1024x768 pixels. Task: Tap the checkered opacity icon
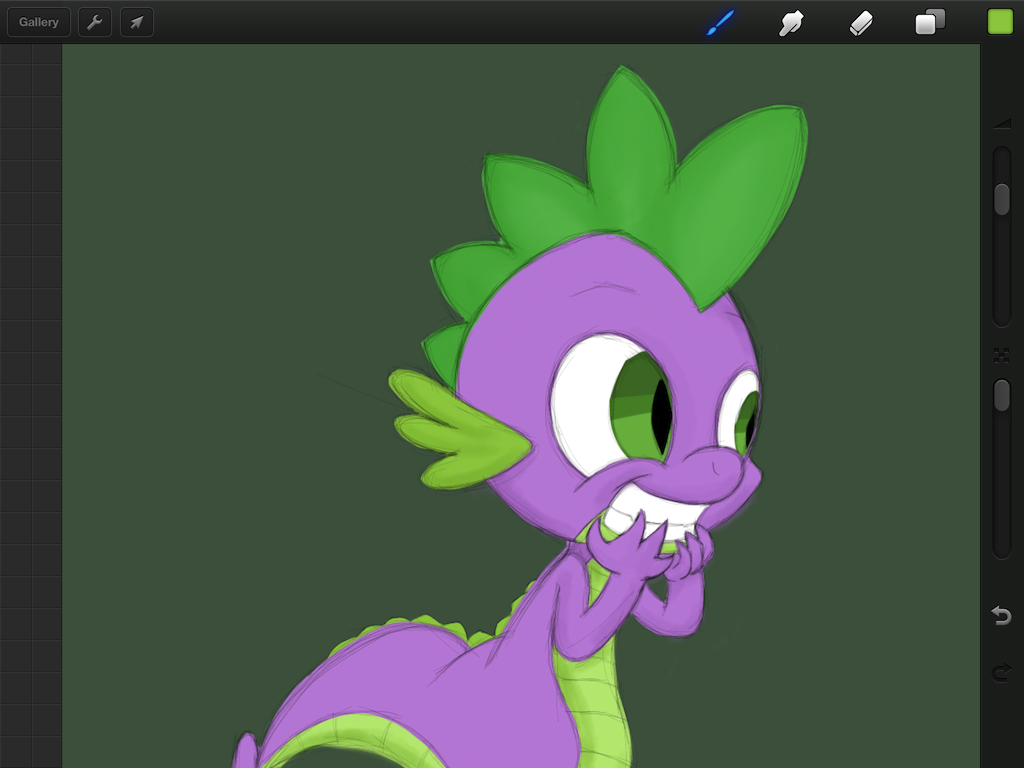click(1002, 354)
